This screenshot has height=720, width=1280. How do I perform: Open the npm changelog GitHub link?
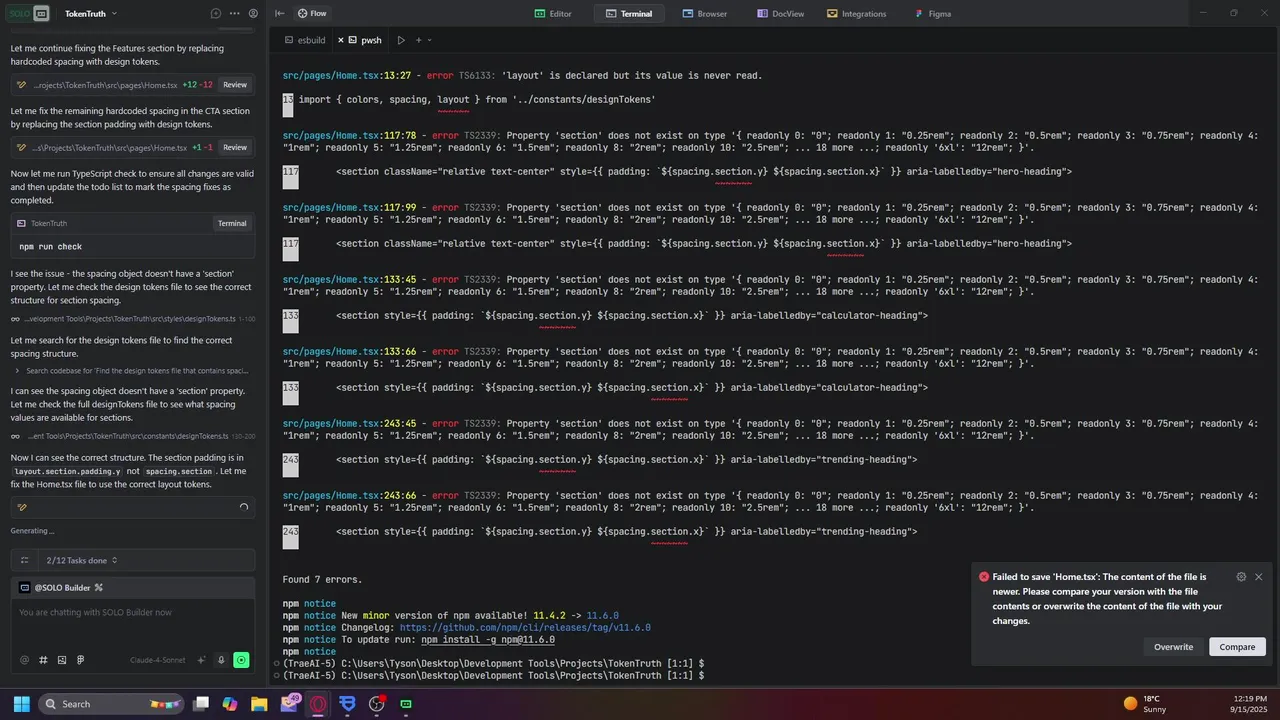pos(525,628)
